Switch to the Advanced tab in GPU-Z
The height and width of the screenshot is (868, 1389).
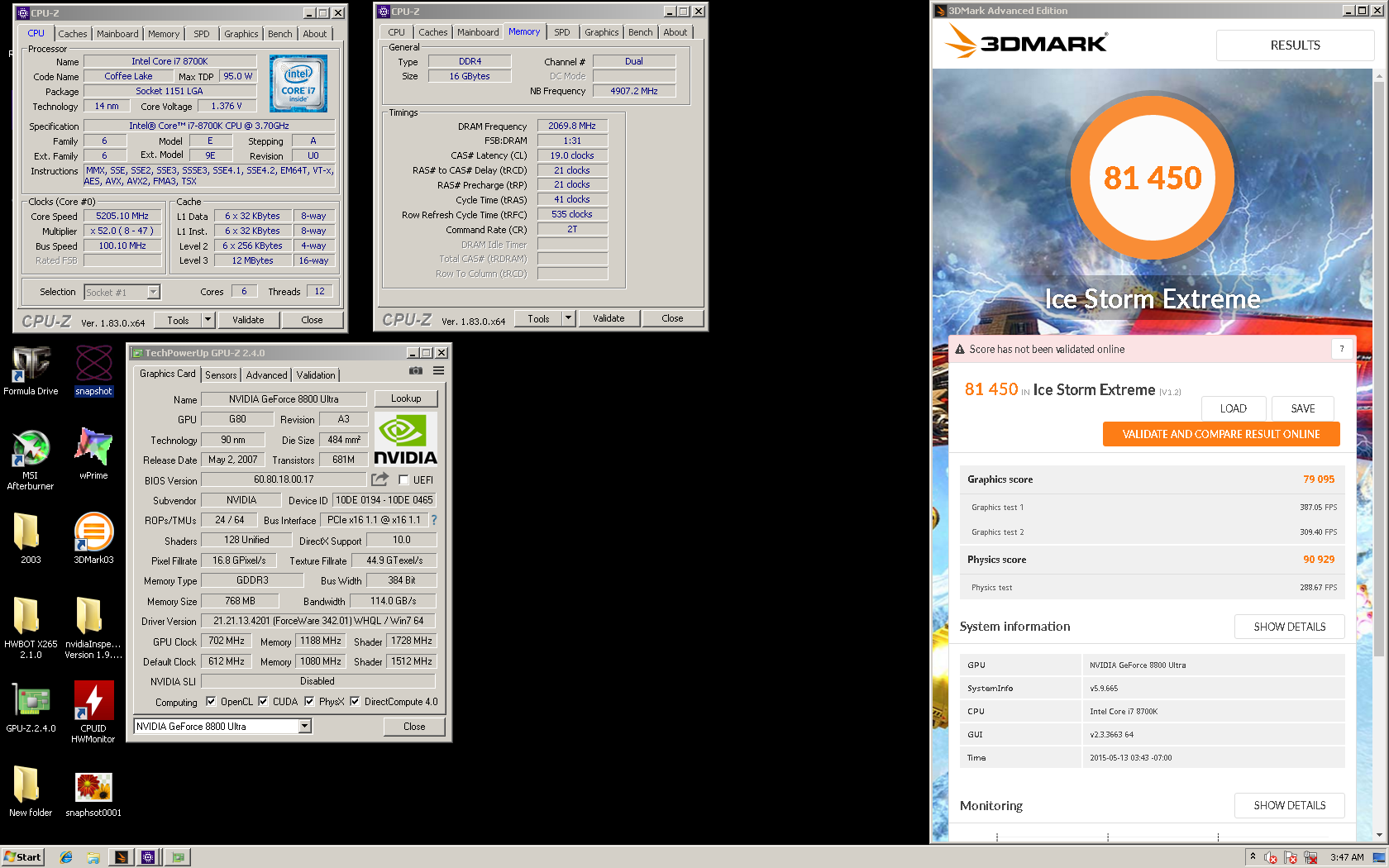coord(267,375)
